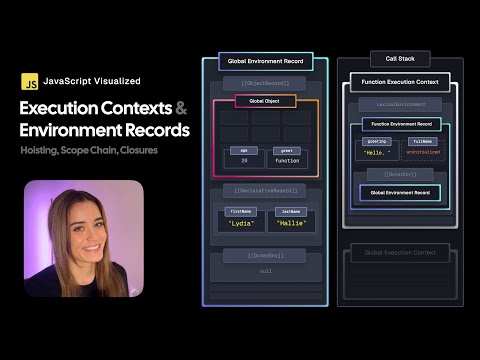Click the "Global Object" box header

tap(265, 101)
